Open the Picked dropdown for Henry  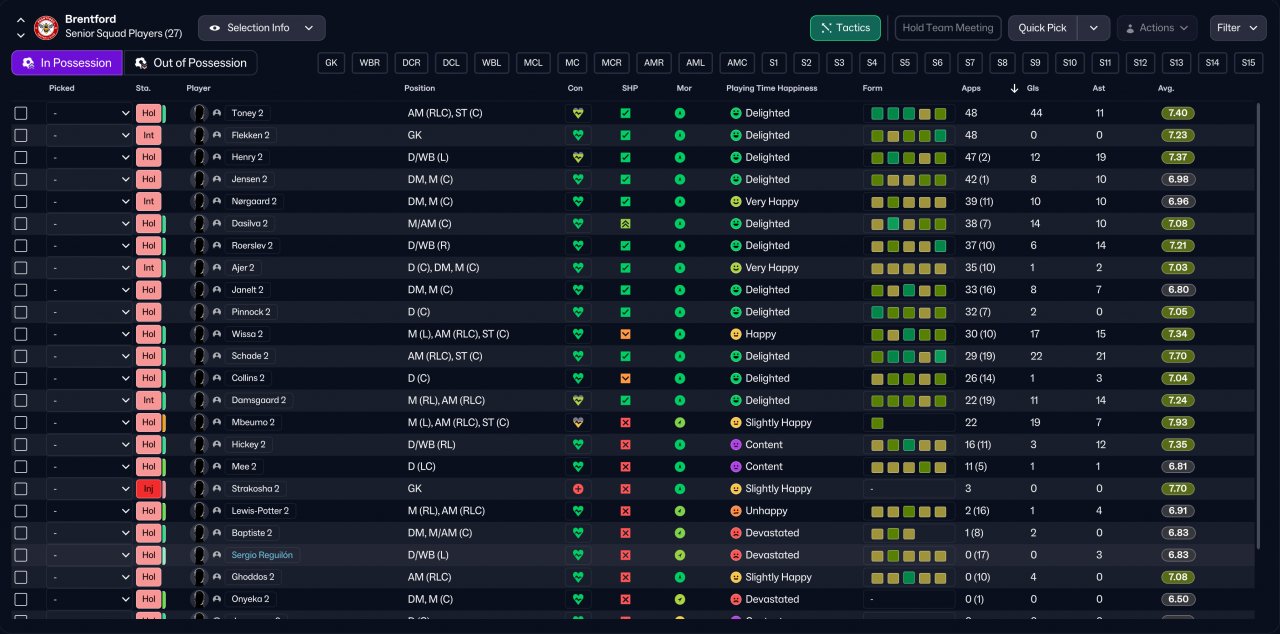point(90,157)
